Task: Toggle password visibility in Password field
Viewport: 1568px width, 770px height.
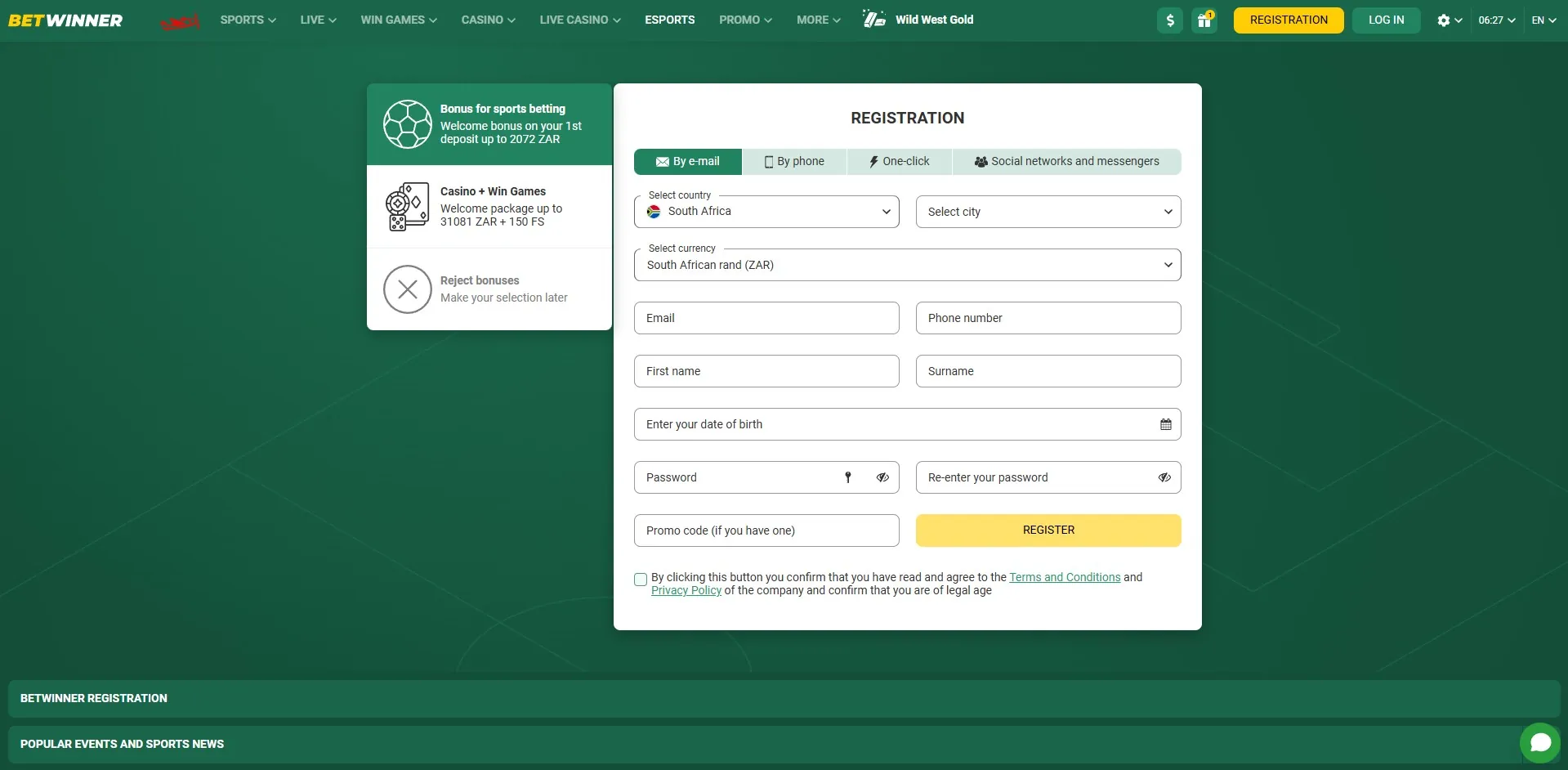Action: click(x=882, y=477)
